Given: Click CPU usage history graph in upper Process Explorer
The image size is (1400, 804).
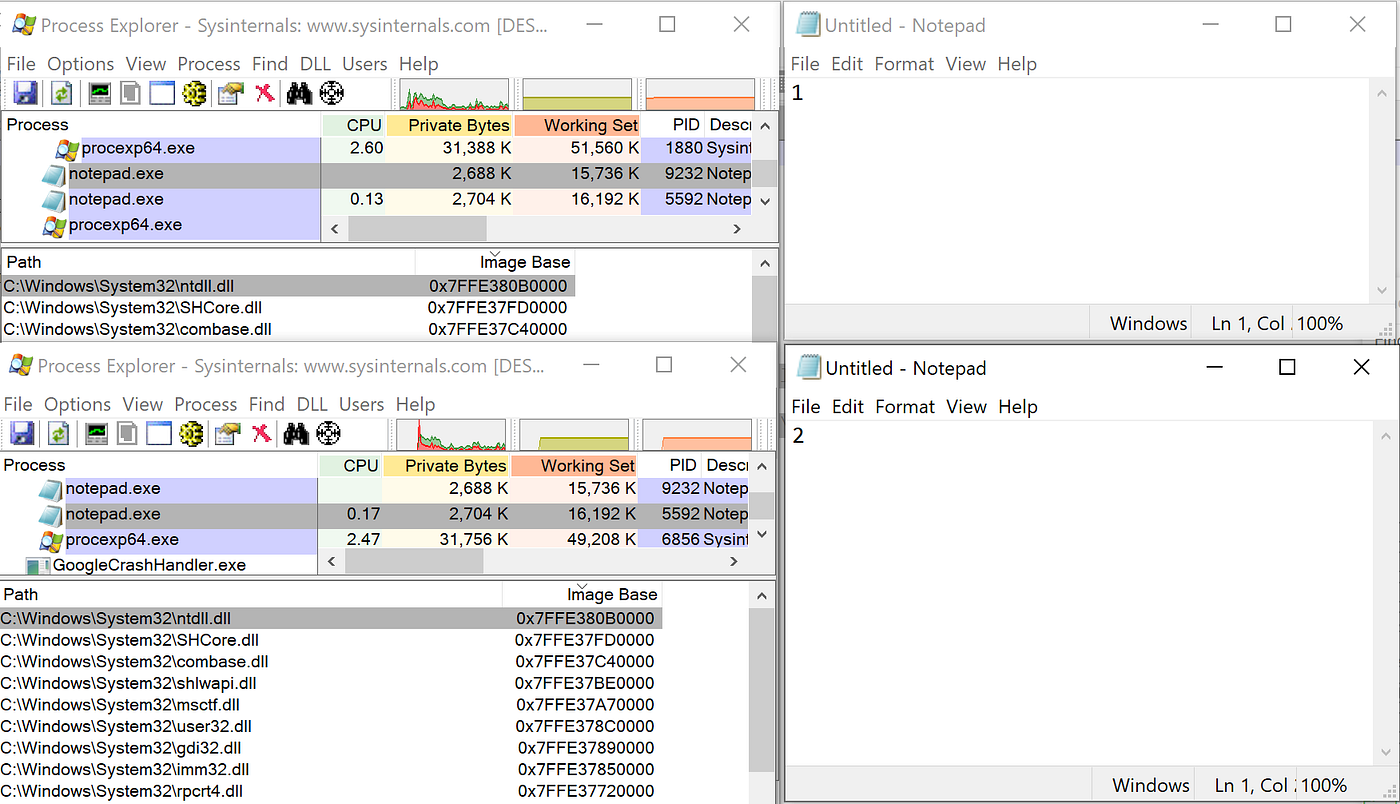Looking at the screenshot, I should tap(455, 94).
